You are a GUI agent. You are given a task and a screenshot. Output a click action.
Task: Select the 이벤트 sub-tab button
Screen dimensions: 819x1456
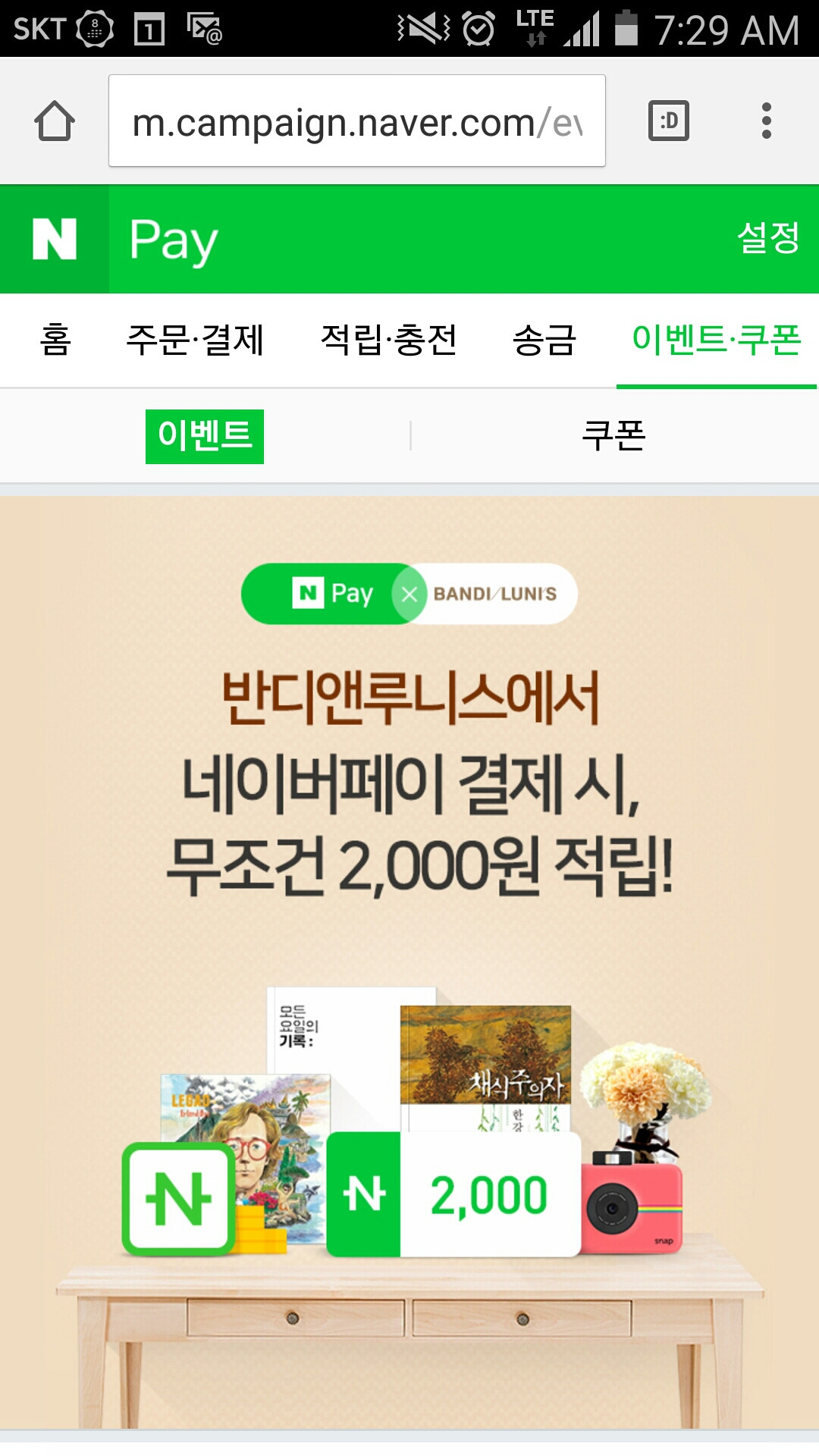click(x=205, y=436)
